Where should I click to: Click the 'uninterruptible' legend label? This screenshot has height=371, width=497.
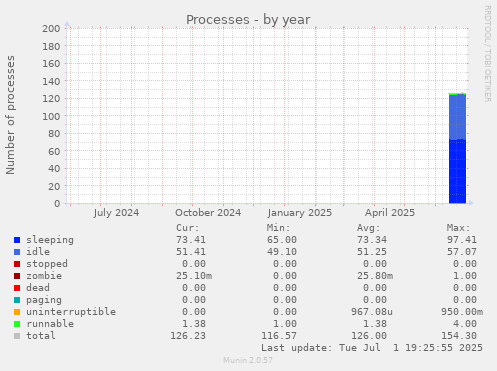[x=71, y=312]
